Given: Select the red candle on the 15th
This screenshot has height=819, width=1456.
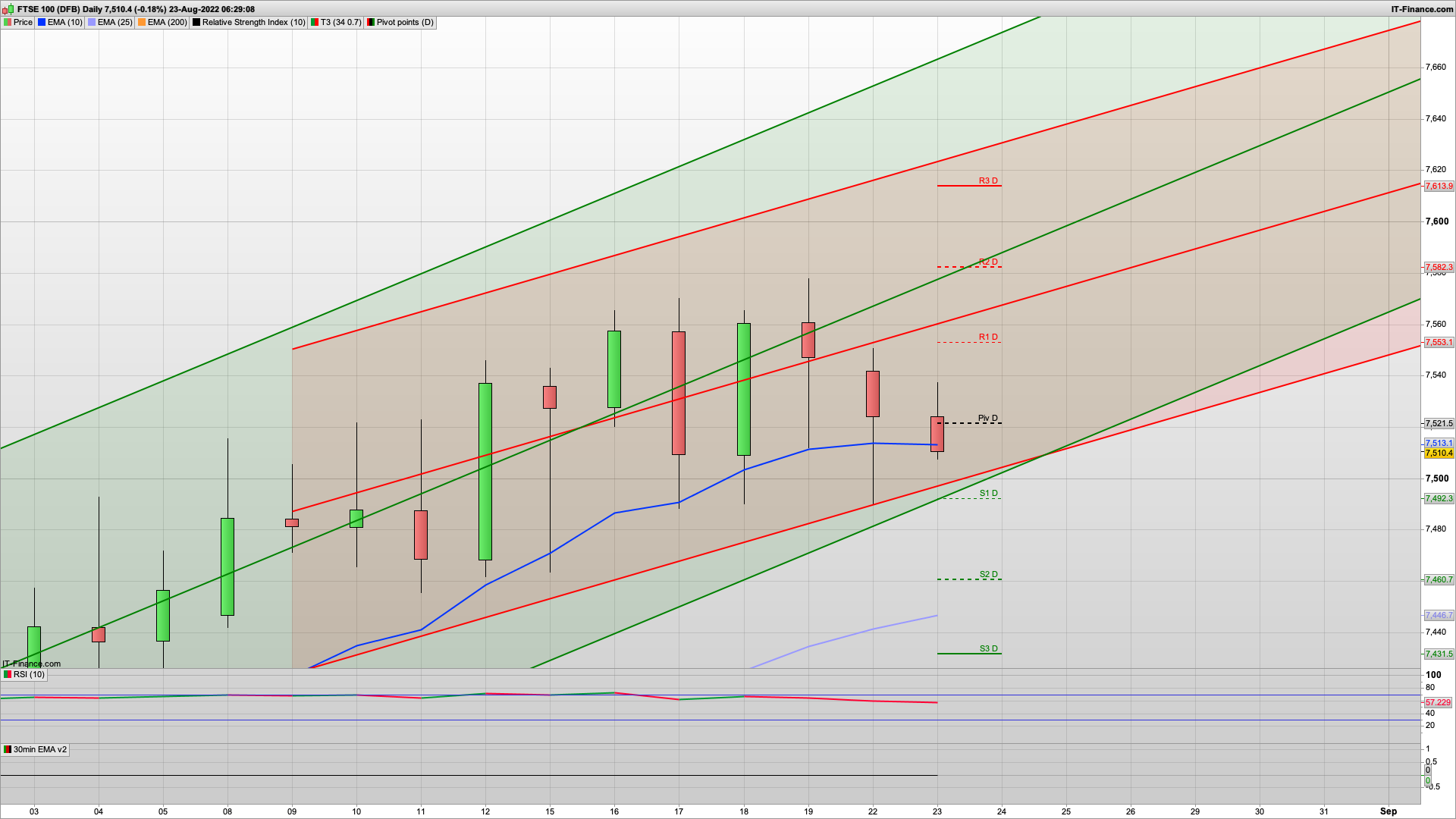Looking at the screenshot, I should (x=550, y=397).
